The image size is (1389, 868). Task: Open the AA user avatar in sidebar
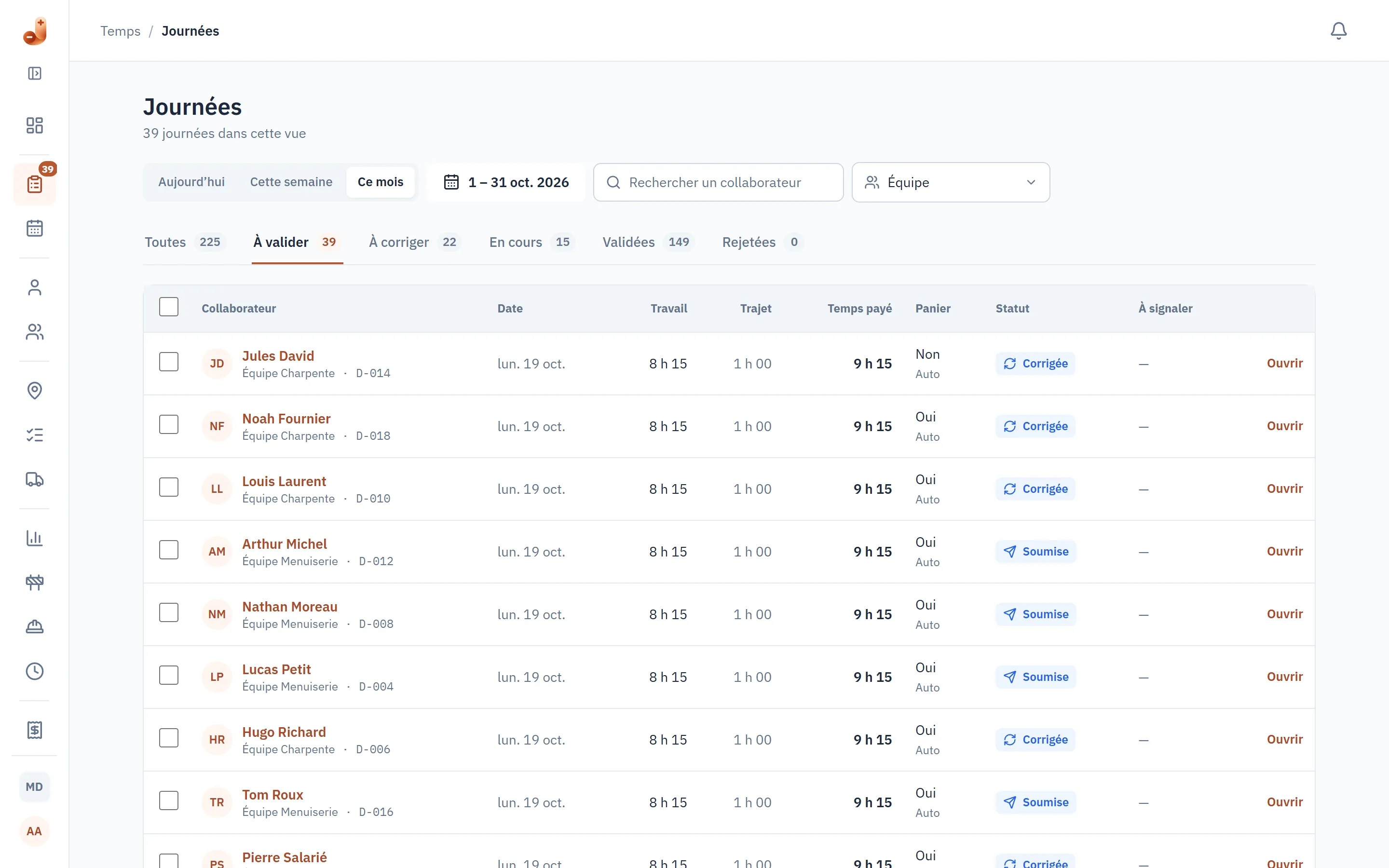34,831
